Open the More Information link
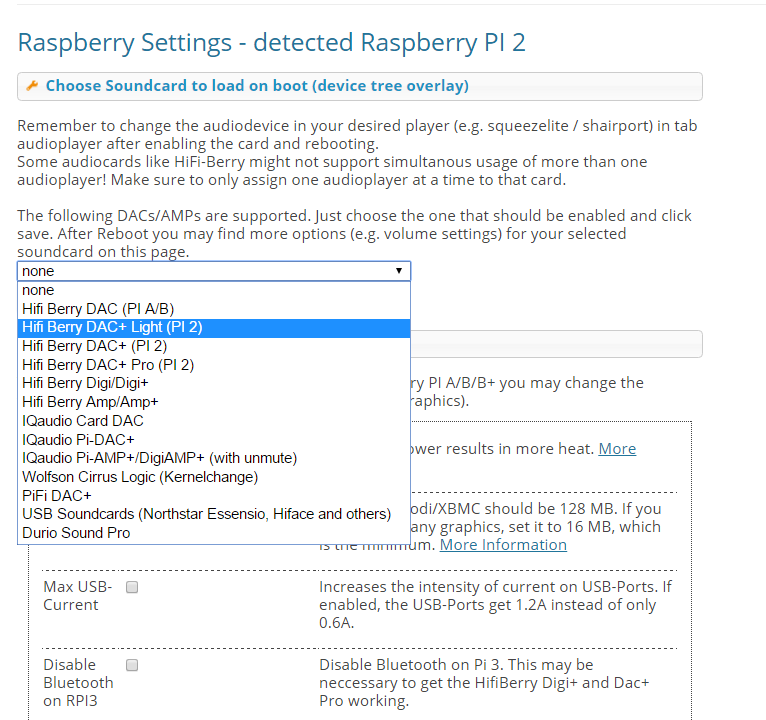This screenshot has height=720, width=766. 503,545
